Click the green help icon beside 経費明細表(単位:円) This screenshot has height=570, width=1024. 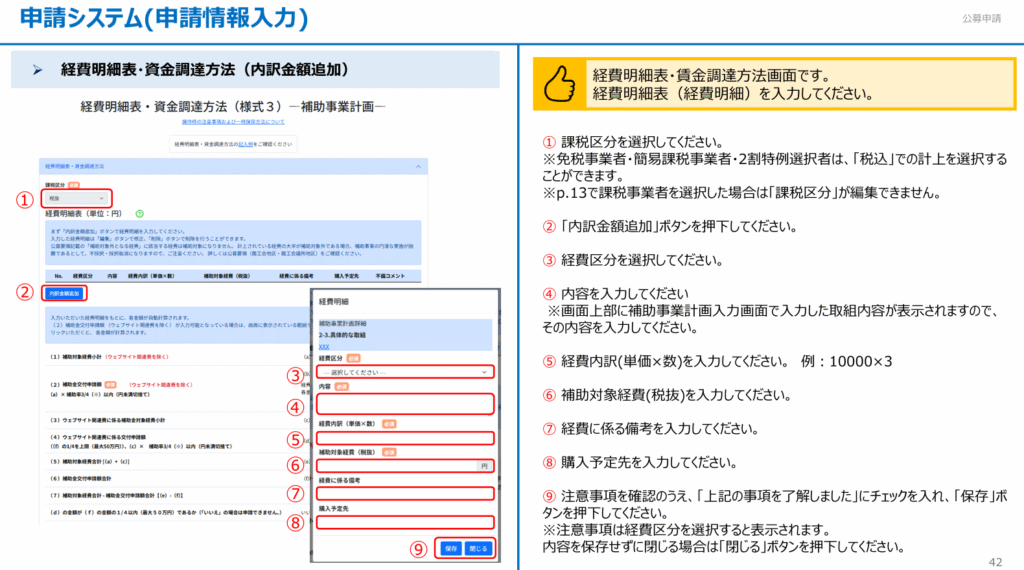[x=139, y=214]
